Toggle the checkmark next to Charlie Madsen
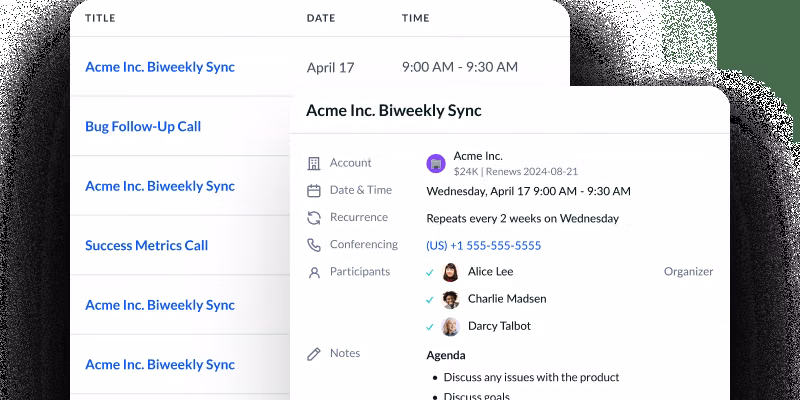The height and width of the screenshot is (400, 800). [429, 299]
